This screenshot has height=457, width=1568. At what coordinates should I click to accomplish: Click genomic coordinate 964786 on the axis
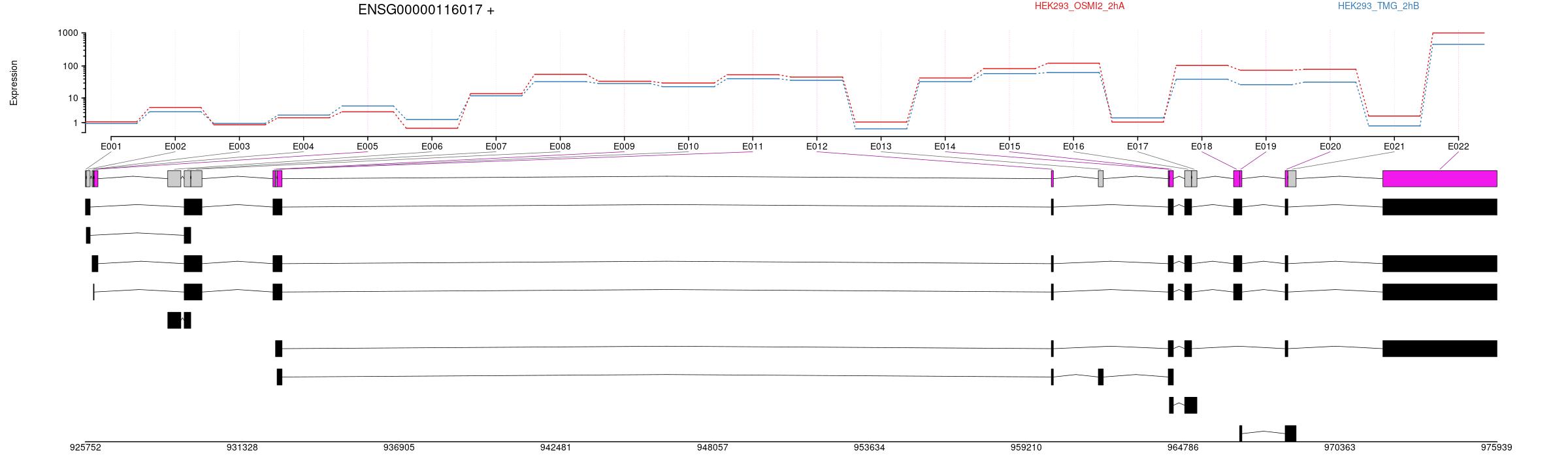(x=1183, y=447)
